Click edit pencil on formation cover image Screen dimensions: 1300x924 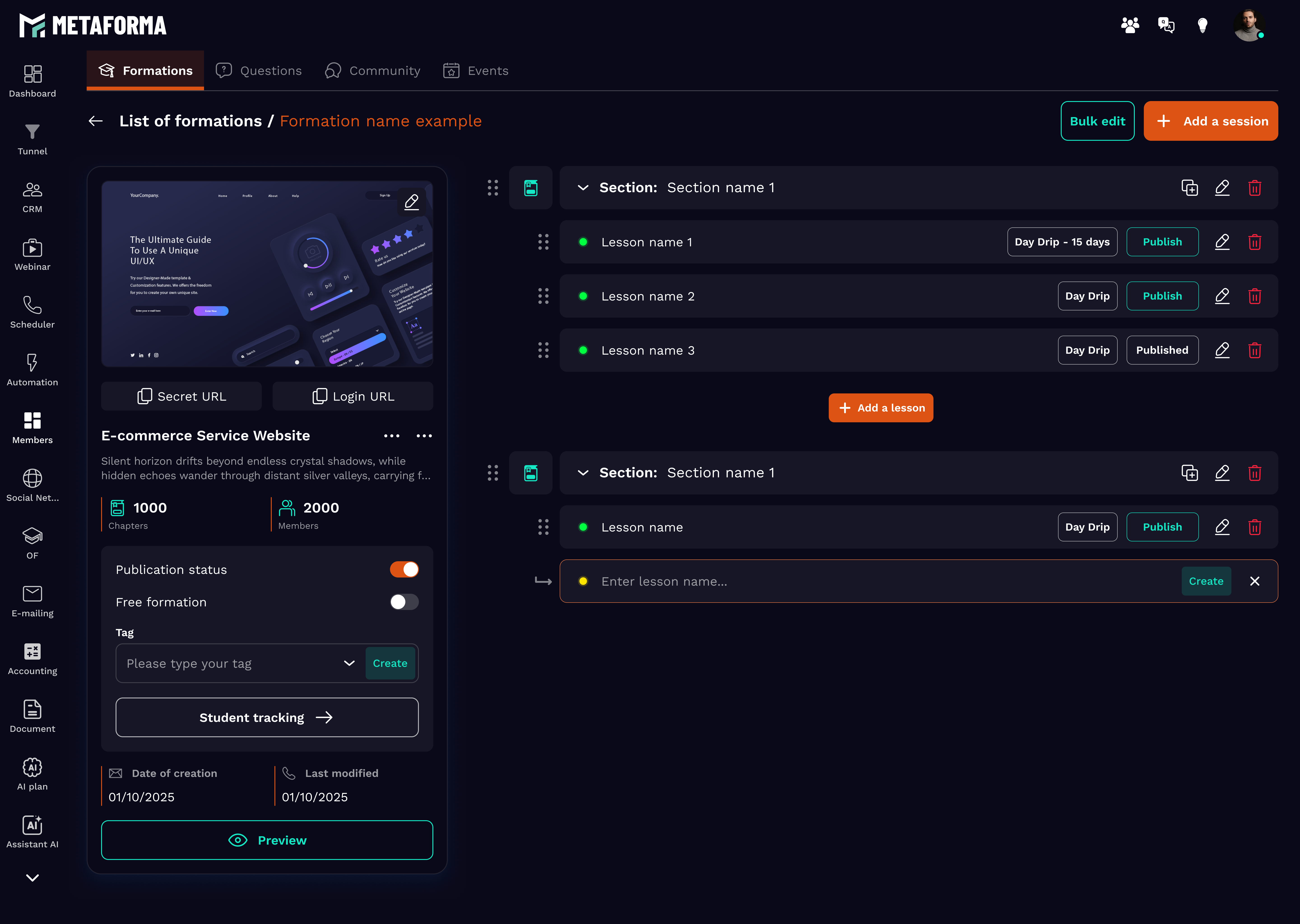coord(411,202)
